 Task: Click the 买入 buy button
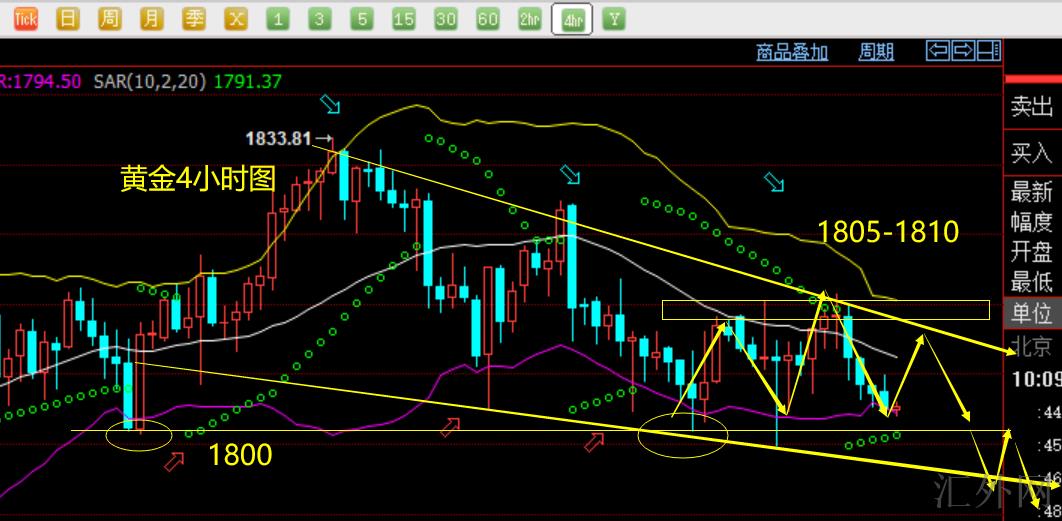[x=1031, y=153]
